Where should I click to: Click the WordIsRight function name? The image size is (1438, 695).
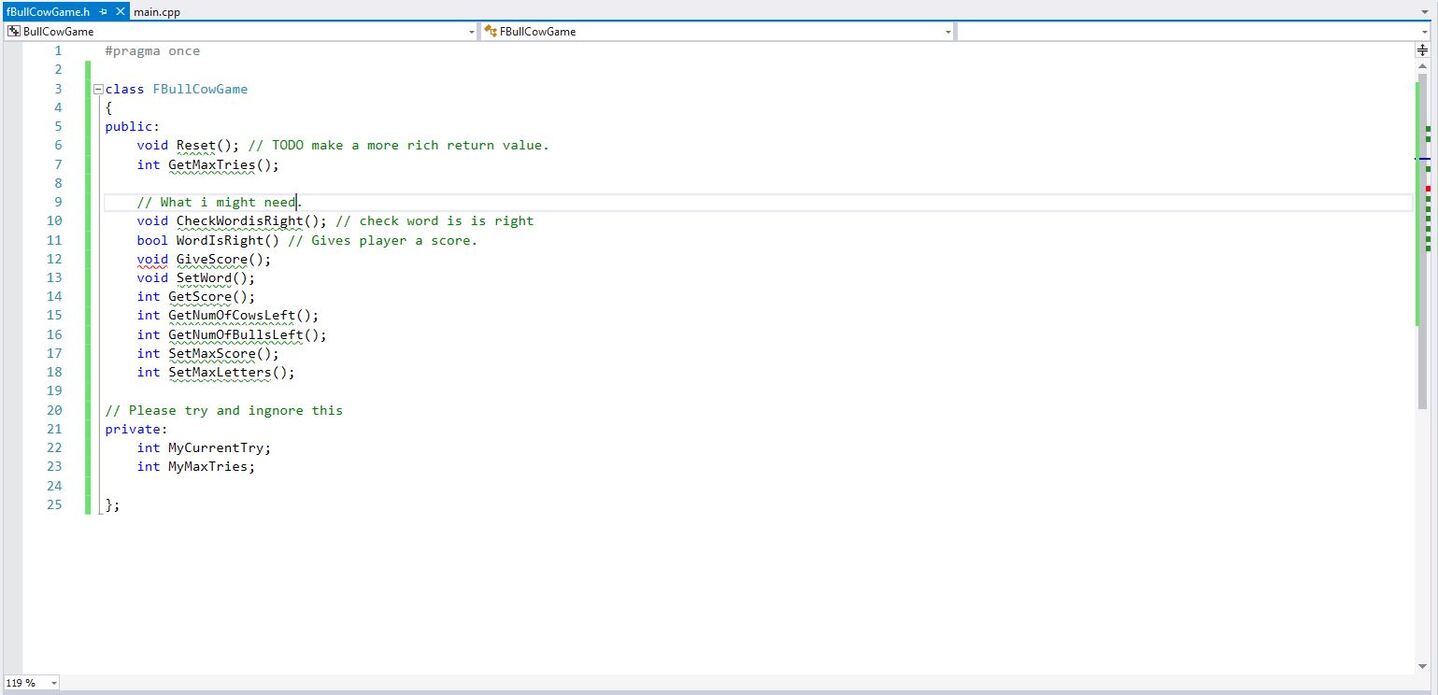[220, 240]
